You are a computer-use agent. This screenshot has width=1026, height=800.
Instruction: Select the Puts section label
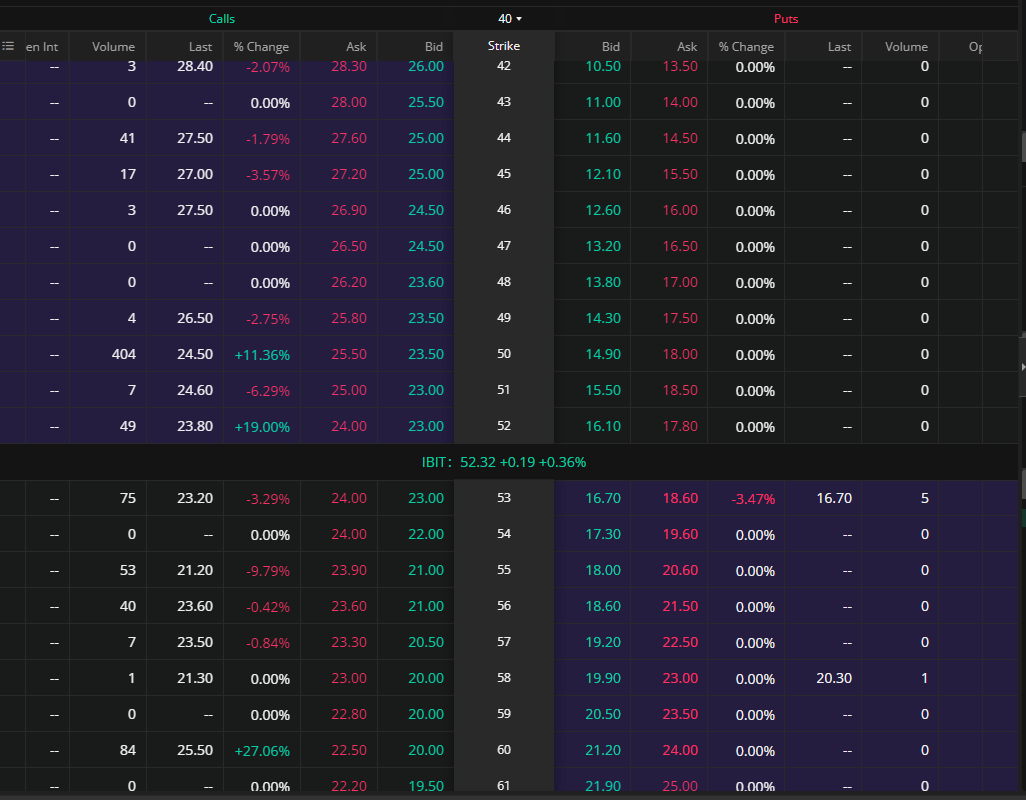786,19
